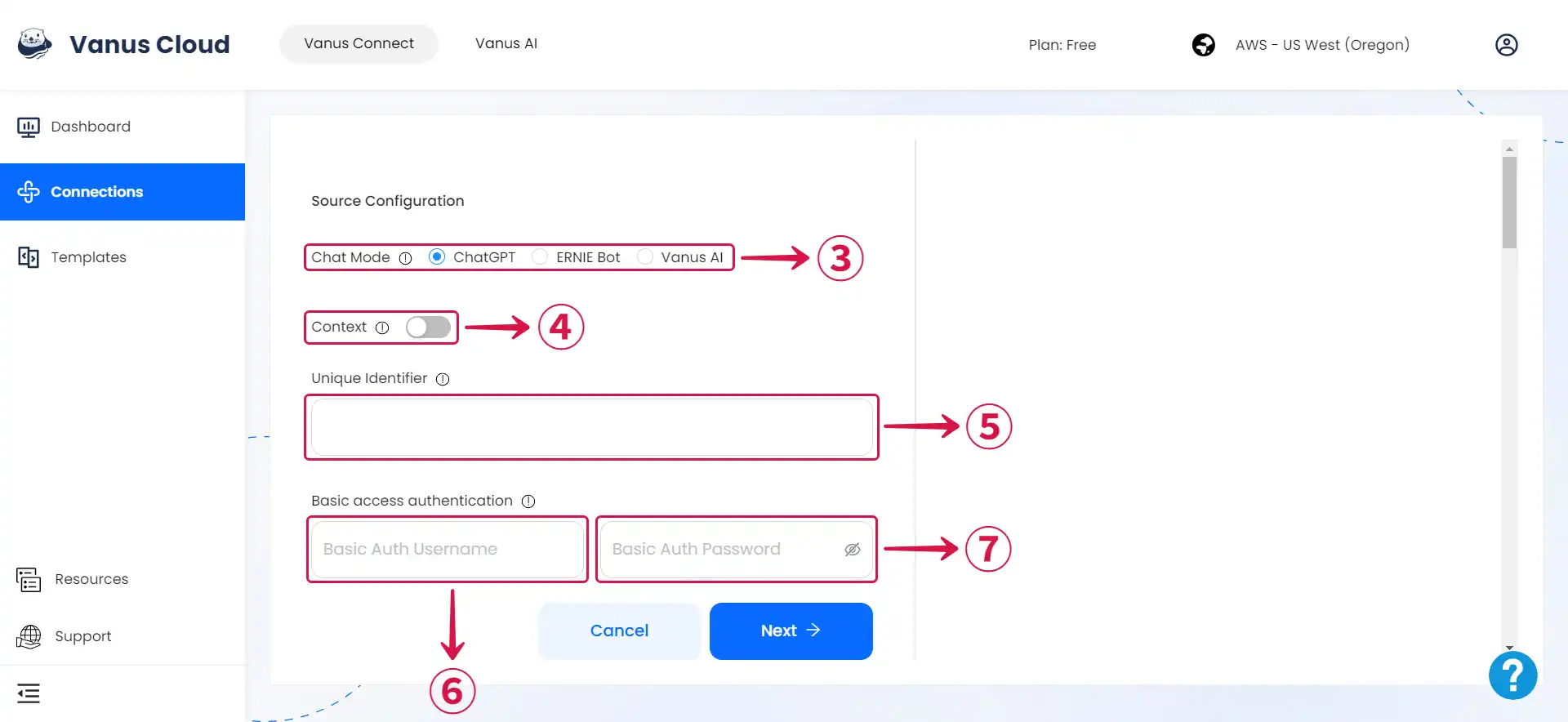Click the Connections sidebar icon
The height and width of the screenshot is (722, 1568).
(29, 192)
